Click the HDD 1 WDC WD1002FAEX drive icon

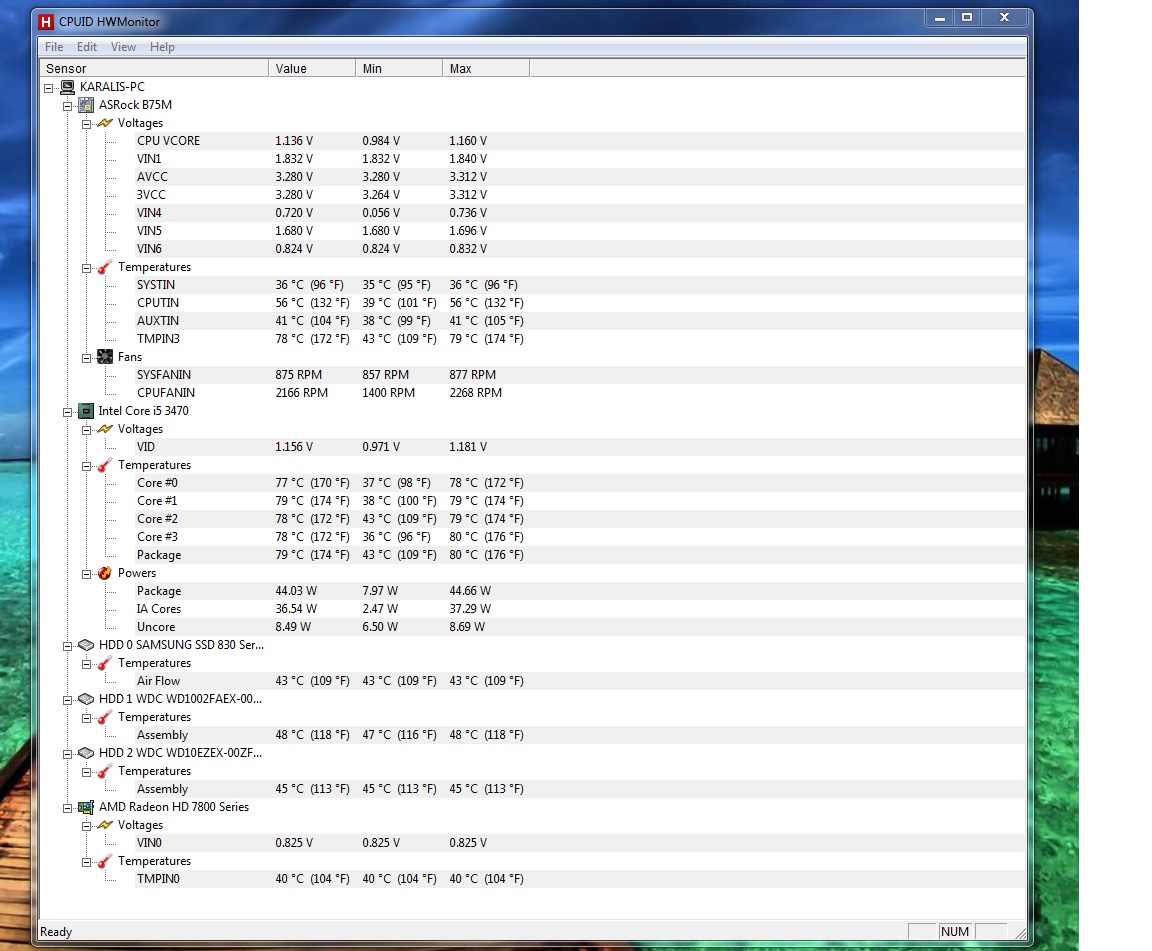[x=86, y=699]
